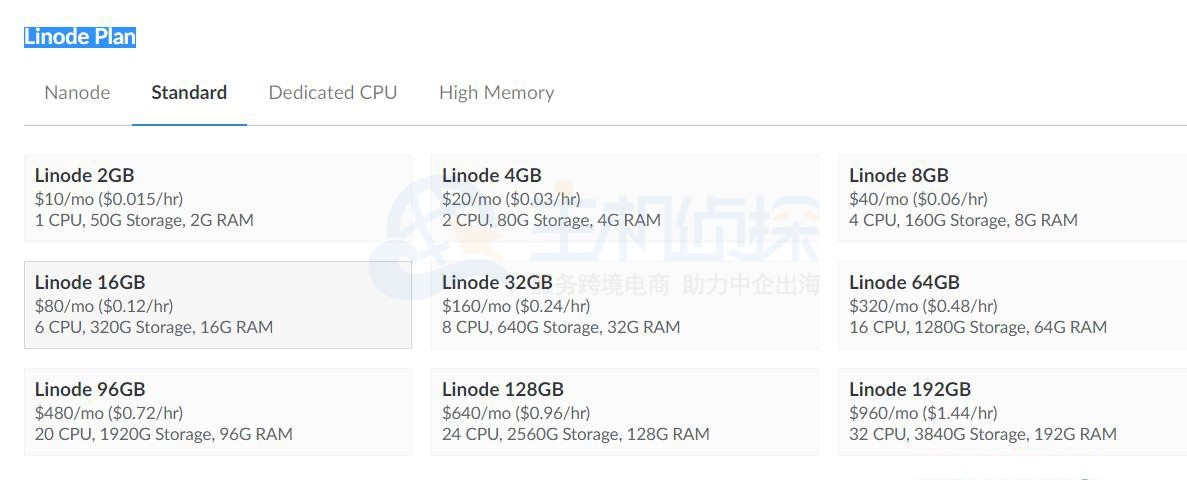
Task: Switch to the Nanode tab
Action: [77, 93]
